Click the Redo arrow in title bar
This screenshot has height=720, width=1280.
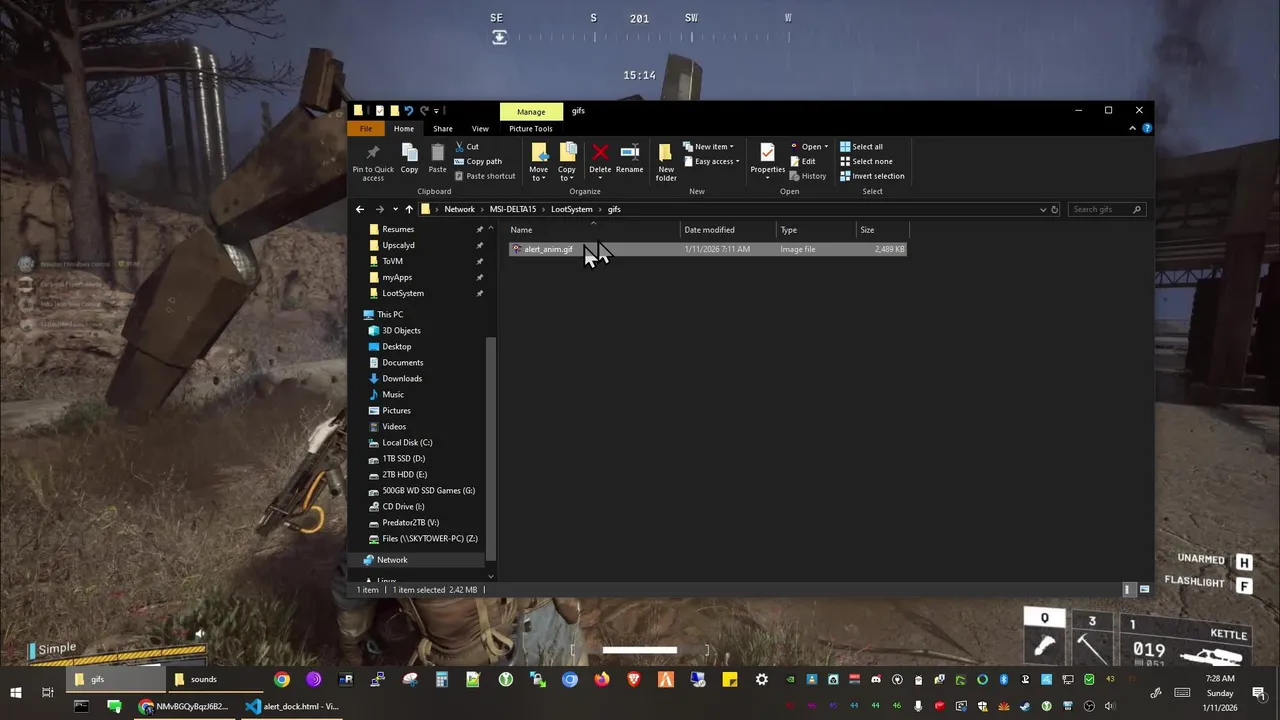pos(424,110)
